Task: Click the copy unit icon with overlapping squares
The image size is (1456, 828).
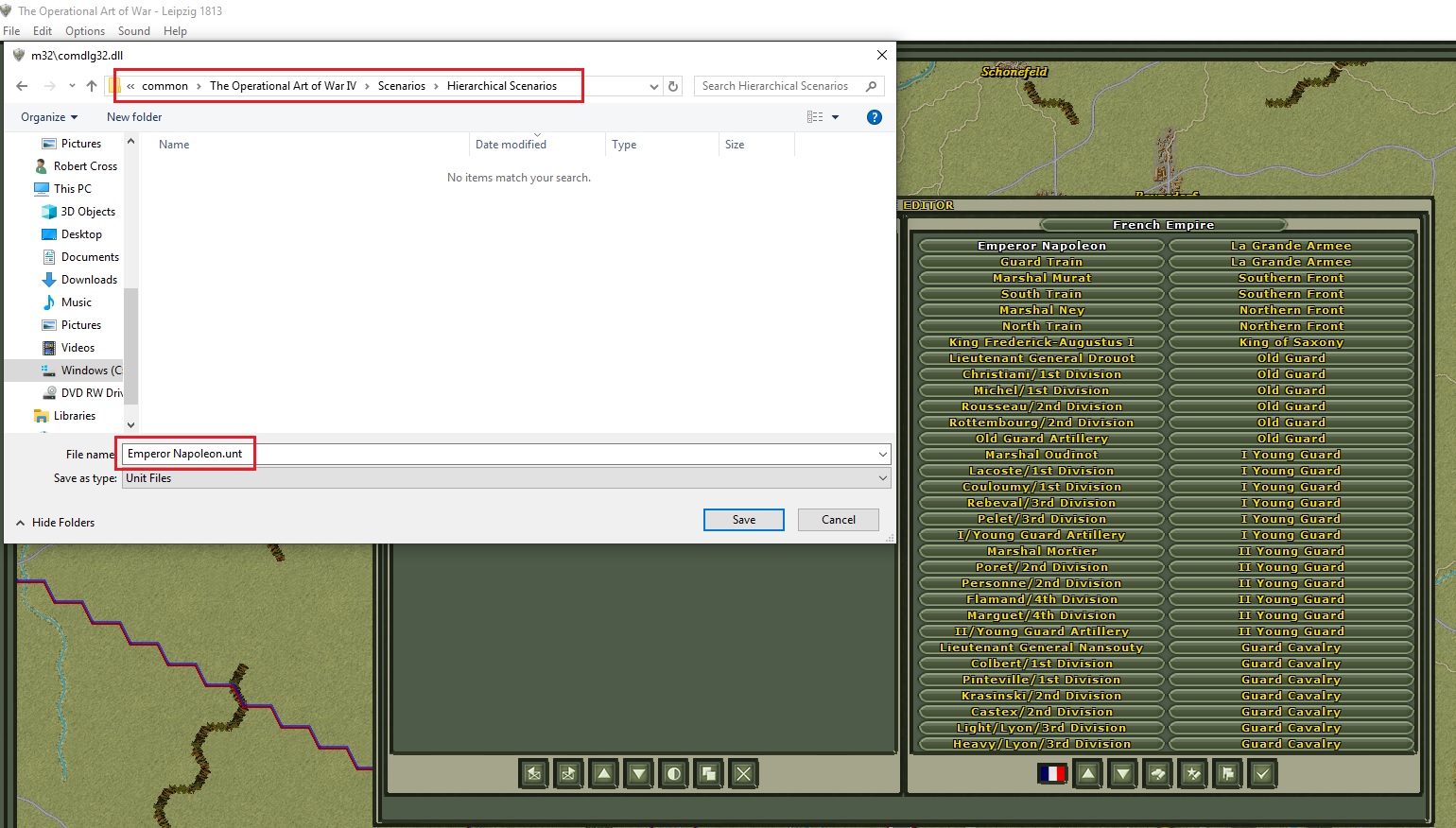Action: pyautogui.click(x=709, y=774)
